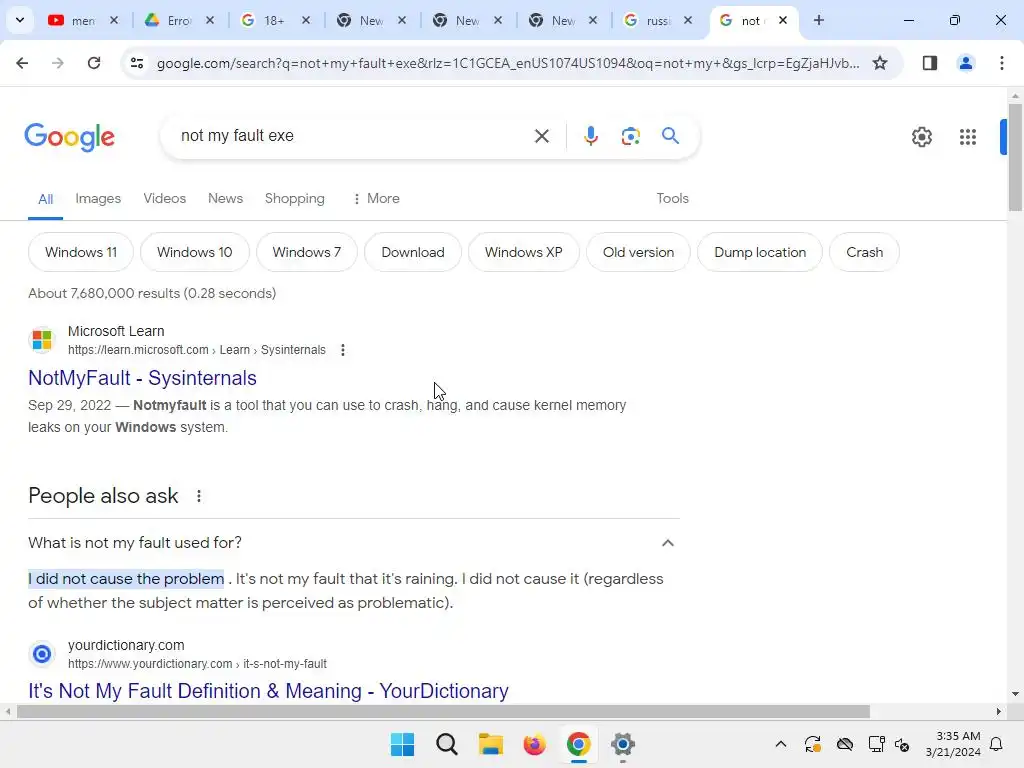Screen dimensions: 1024x768
Task: Switch to the Videos results tab
Action: pos(165,199)
